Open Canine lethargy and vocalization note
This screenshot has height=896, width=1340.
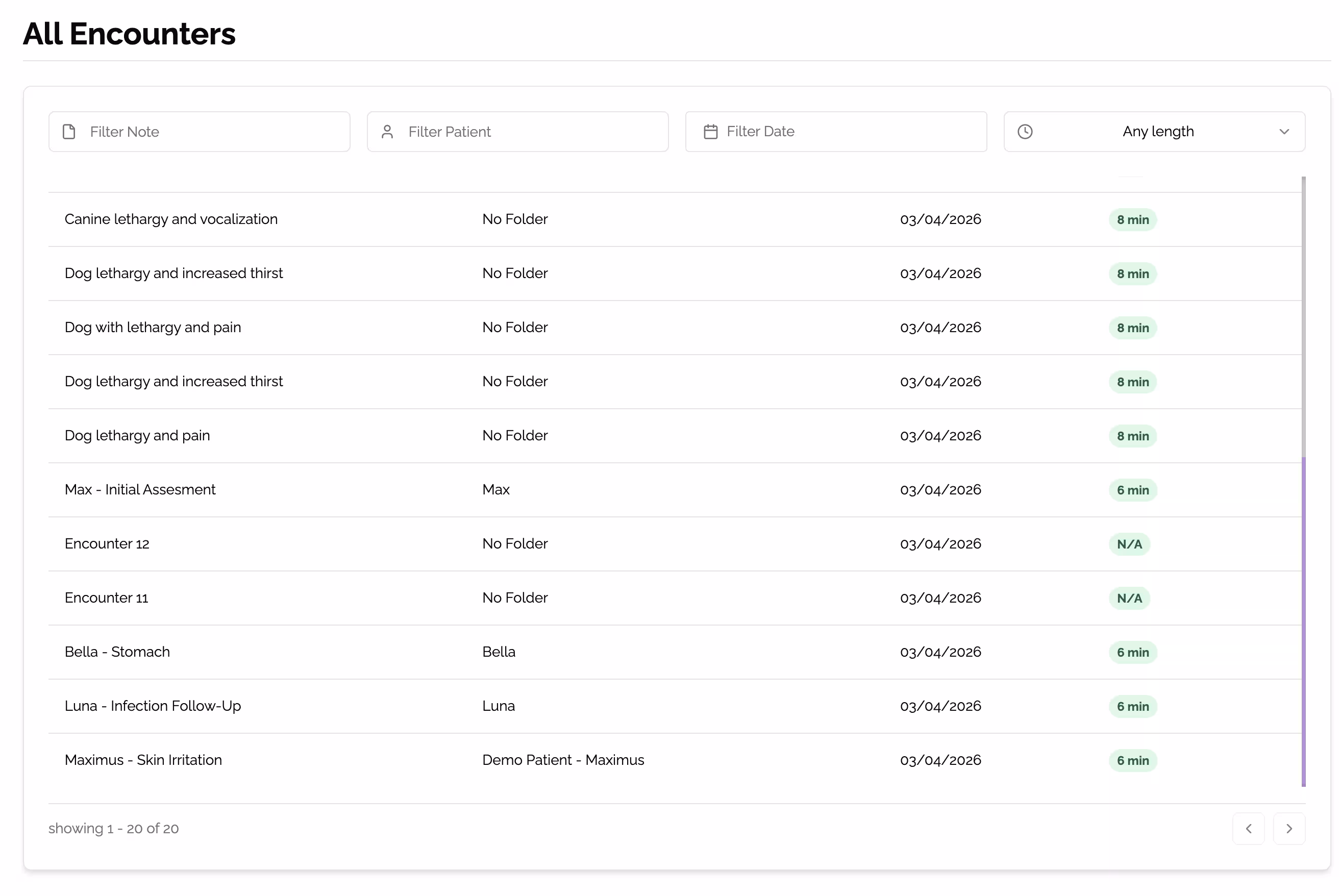[171, 219]
